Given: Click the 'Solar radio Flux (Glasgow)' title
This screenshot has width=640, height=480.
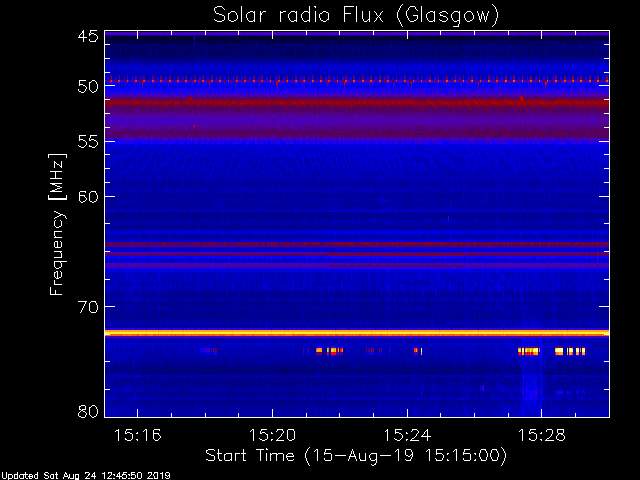Looking at the screenshot, I should pos(356,16).
